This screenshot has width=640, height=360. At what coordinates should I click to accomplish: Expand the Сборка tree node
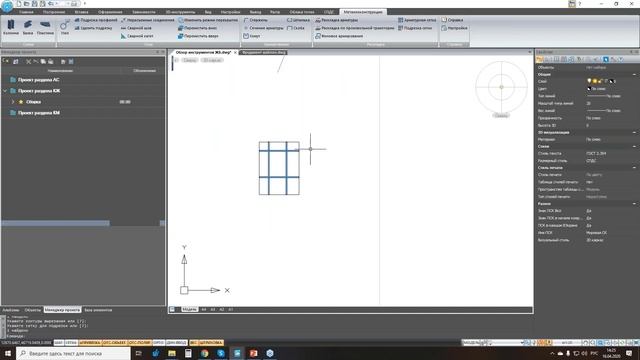[13, 102]
